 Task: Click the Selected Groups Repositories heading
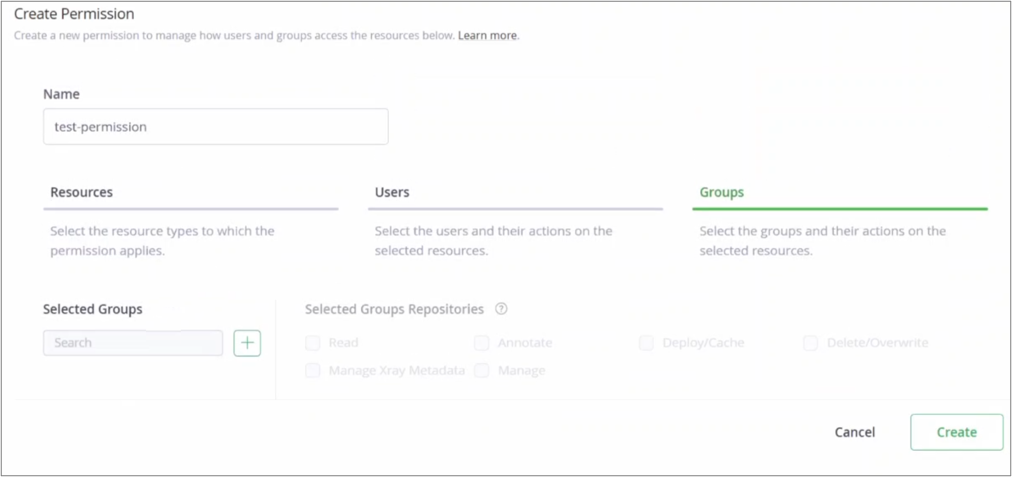coord(394,309)
